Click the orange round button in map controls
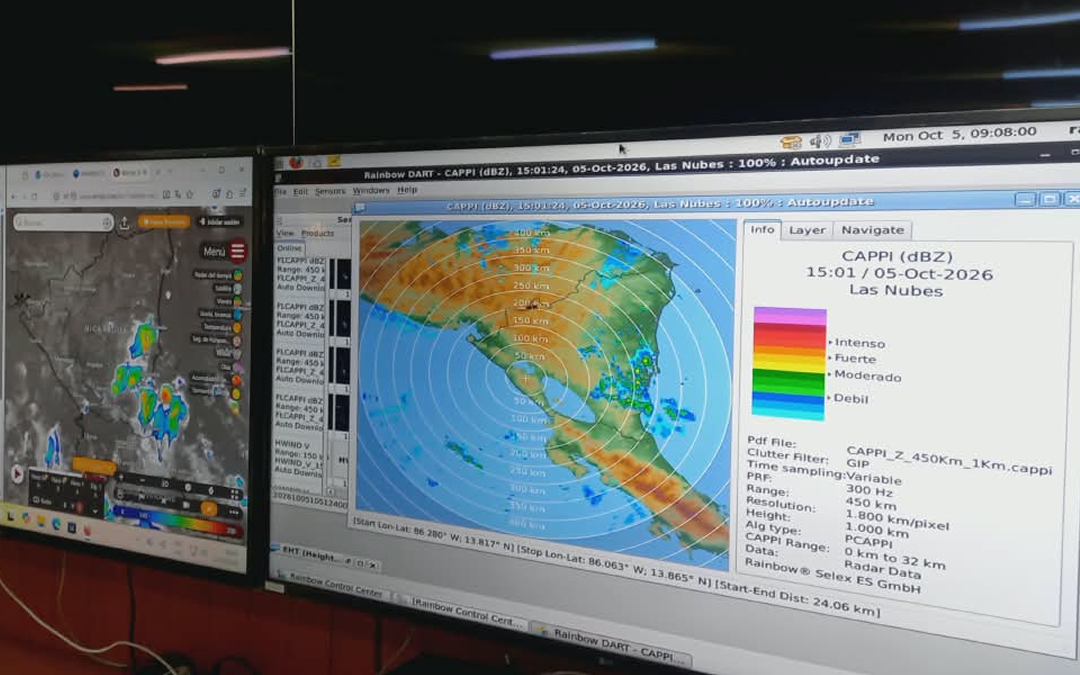 [x=208, y=508]
